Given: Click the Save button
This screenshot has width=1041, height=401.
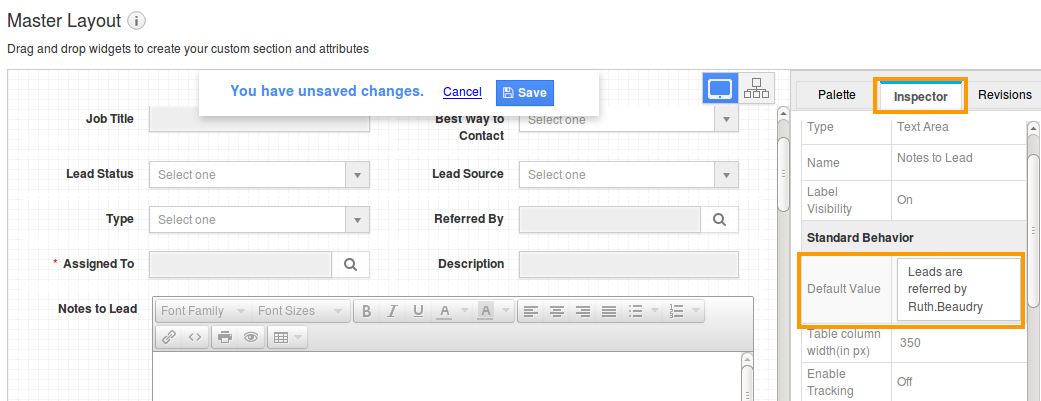Looking at the screenshot, I should (x=524, y=93).
